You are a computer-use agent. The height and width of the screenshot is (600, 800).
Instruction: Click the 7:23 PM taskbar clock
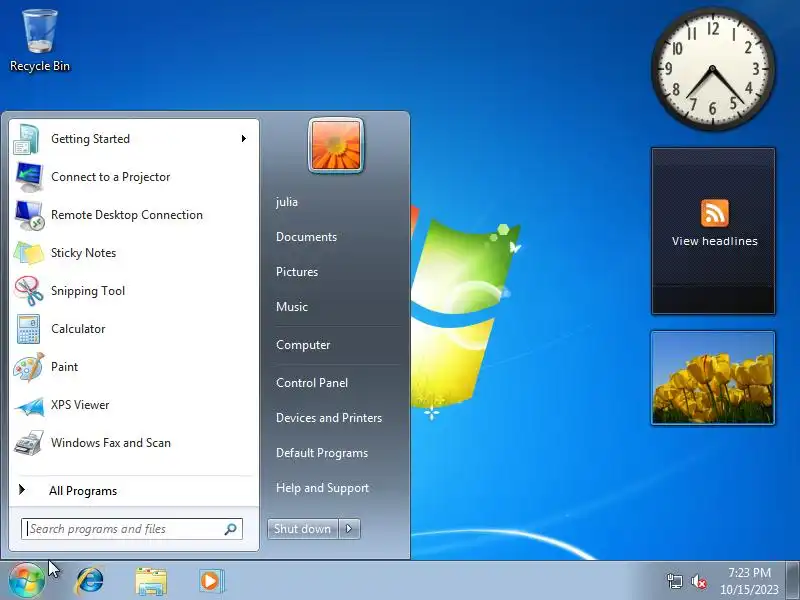tap(749, 573)
